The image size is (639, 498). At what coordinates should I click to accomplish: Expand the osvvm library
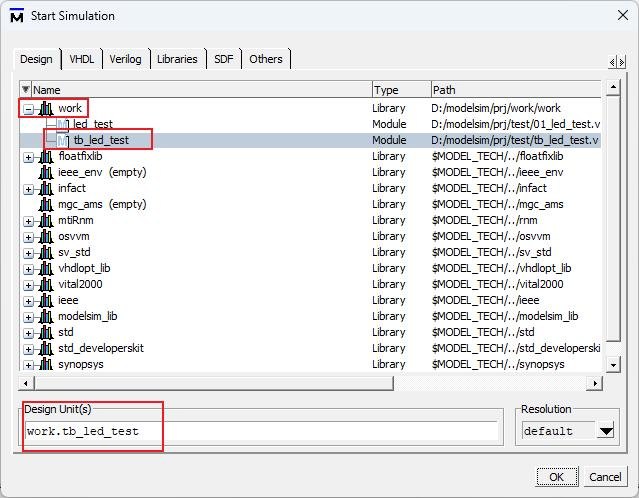(28, 237)
